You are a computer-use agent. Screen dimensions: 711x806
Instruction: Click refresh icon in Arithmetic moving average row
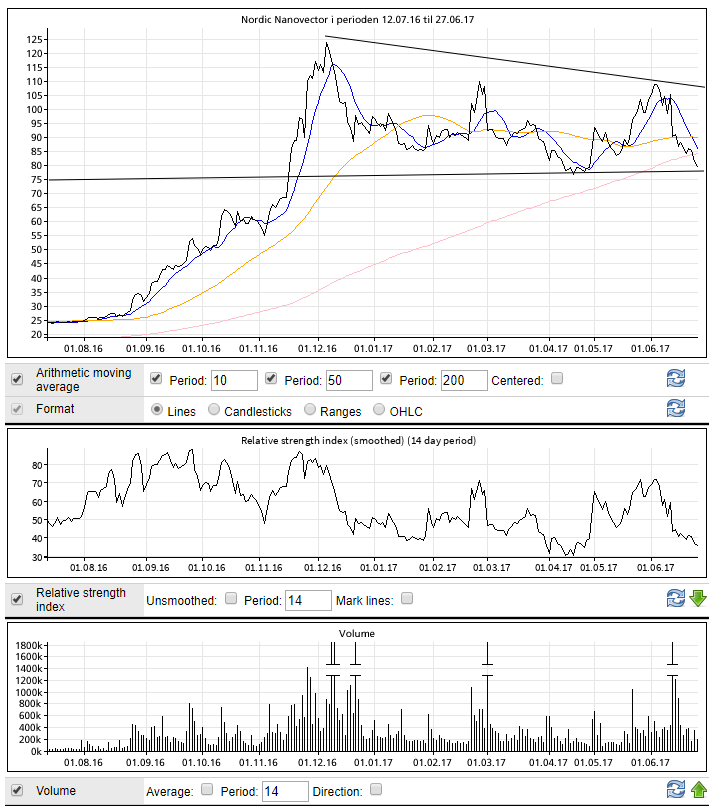coord(676,378)
